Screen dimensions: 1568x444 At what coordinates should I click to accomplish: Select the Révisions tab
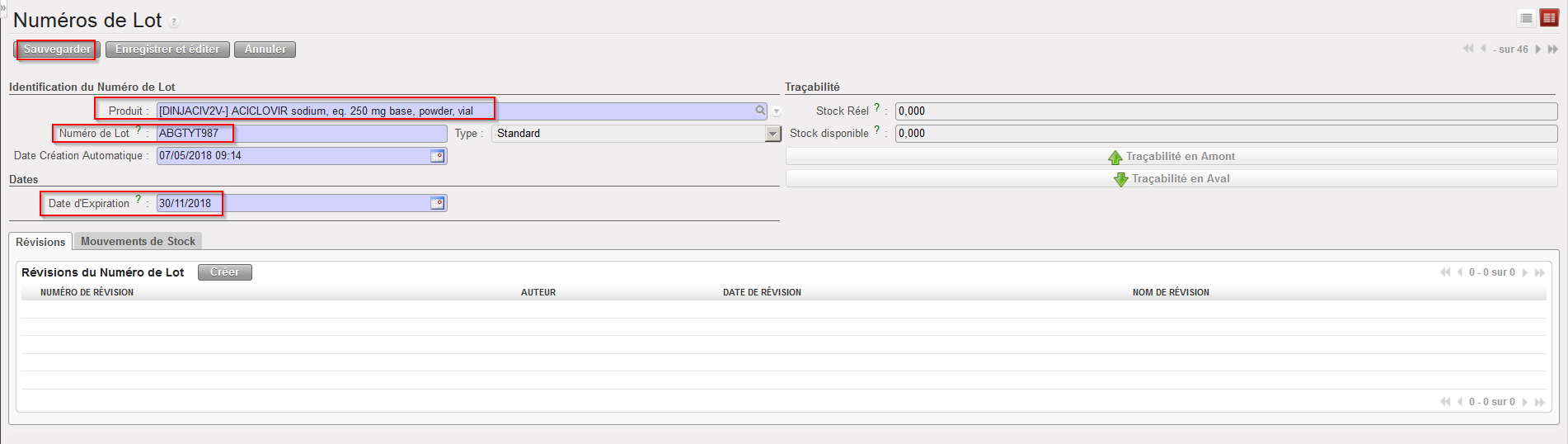coord(40,242)
